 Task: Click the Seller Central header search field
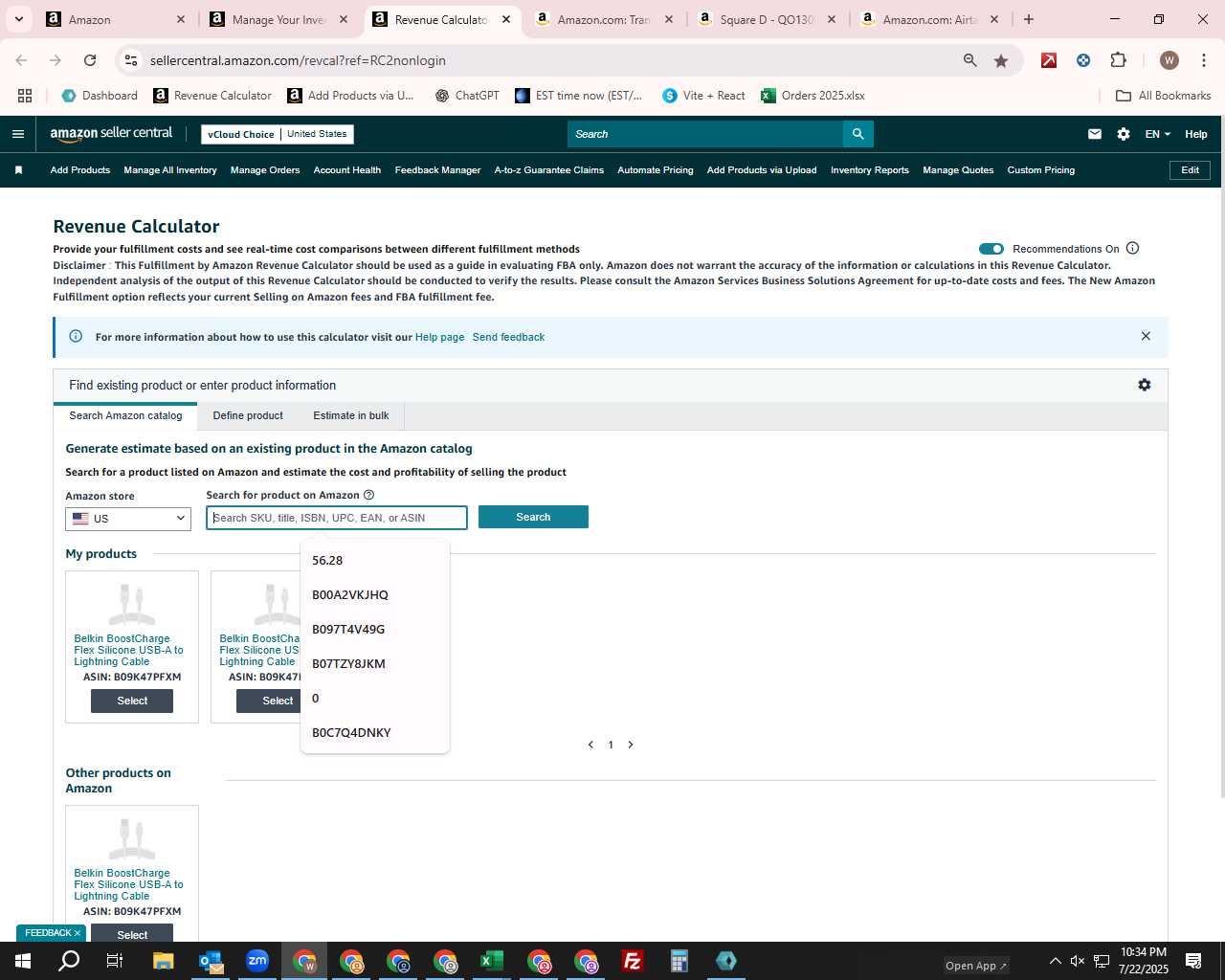point(705,134)
